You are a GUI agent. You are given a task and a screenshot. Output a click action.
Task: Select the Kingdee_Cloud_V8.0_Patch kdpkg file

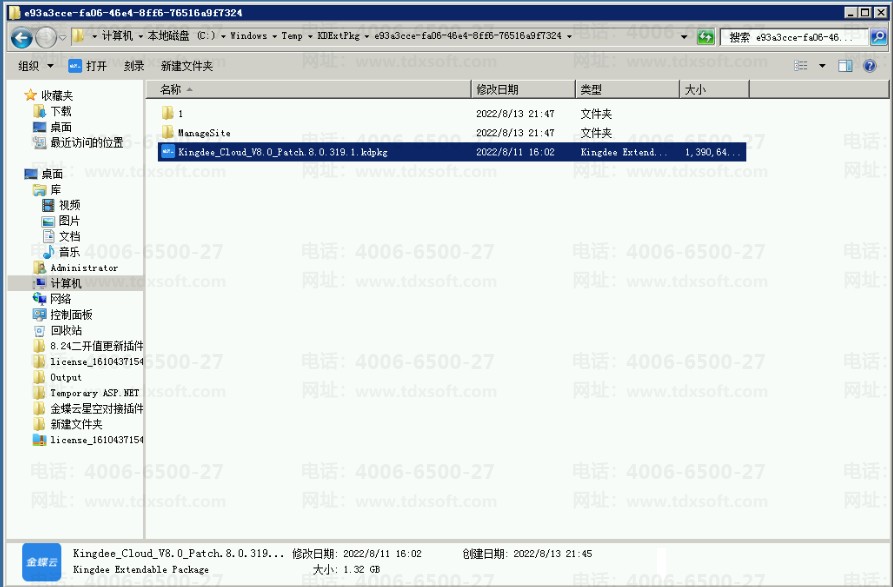452,152
